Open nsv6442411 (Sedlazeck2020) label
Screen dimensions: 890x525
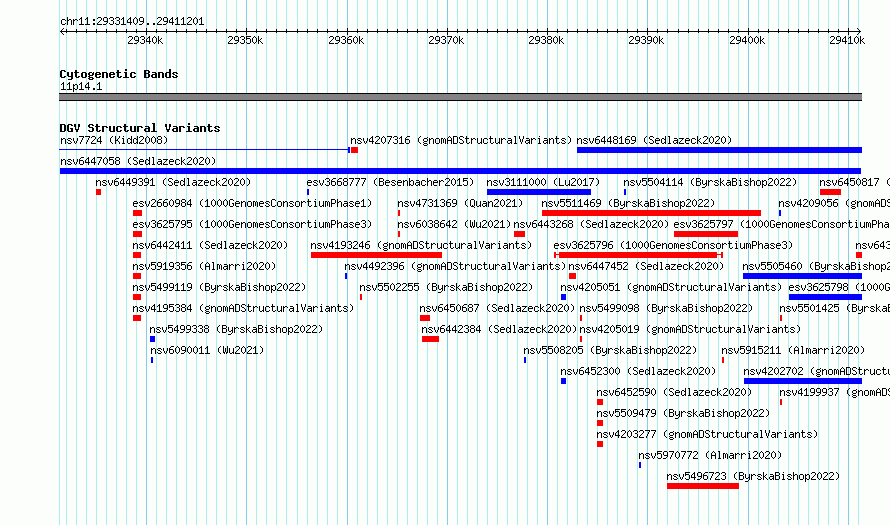coord(210,245)
